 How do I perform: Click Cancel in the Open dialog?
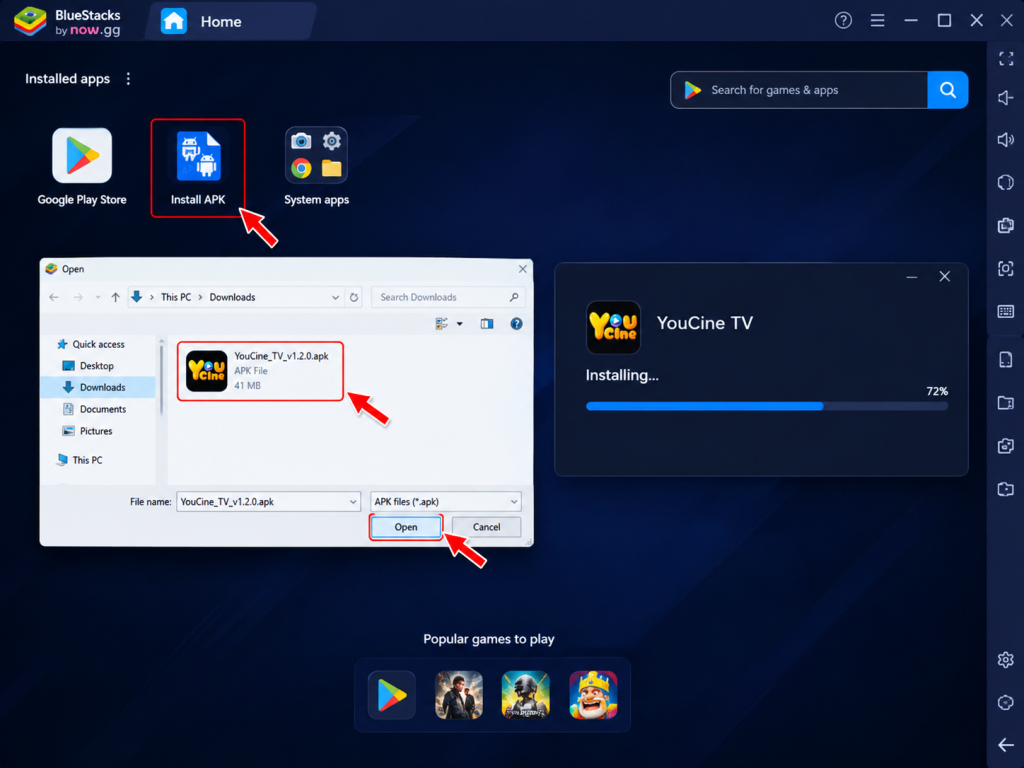click(487, 527)
